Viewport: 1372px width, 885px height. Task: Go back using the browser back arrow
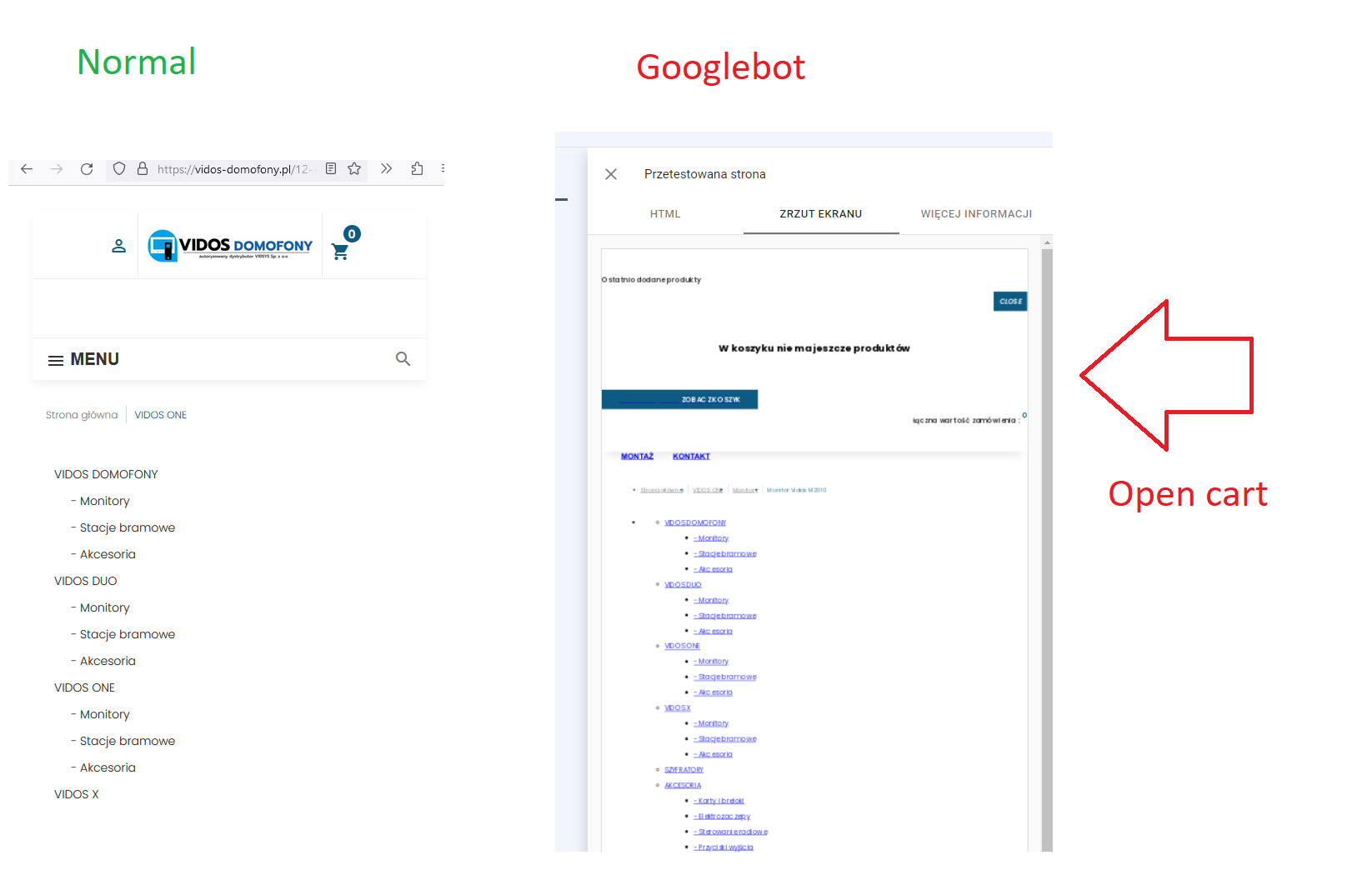point(27,169)
